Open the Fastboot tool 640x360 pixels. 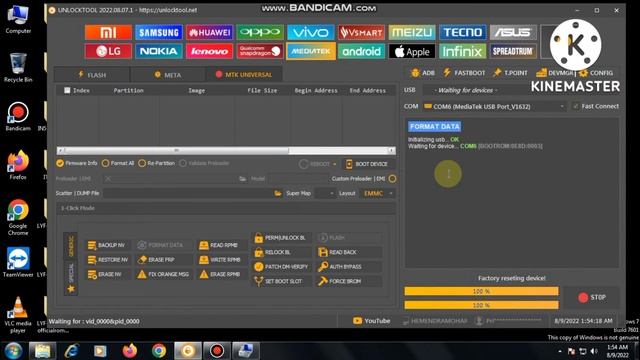click(x=464, y=73)
